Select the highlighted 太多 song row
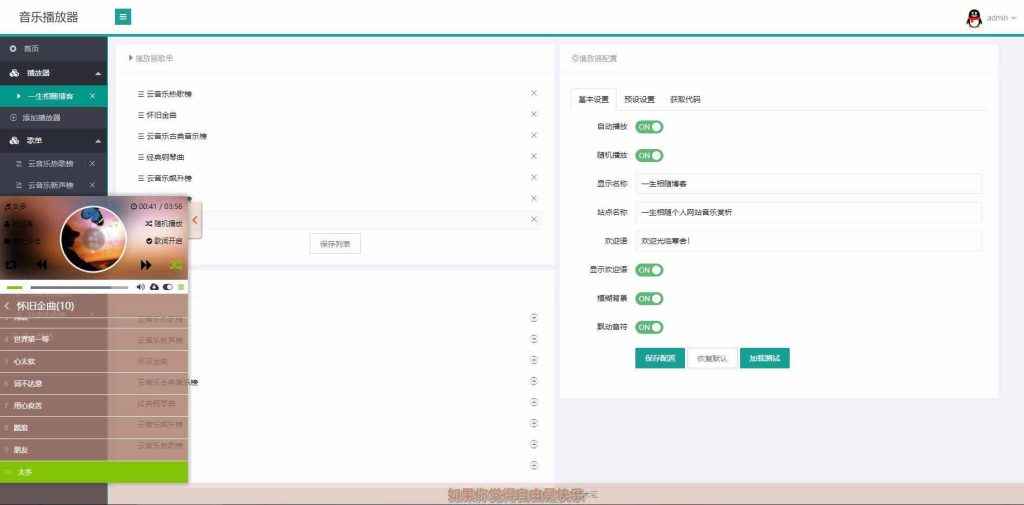This screenshot has width=1024, height=505. [x=94, y=472]
